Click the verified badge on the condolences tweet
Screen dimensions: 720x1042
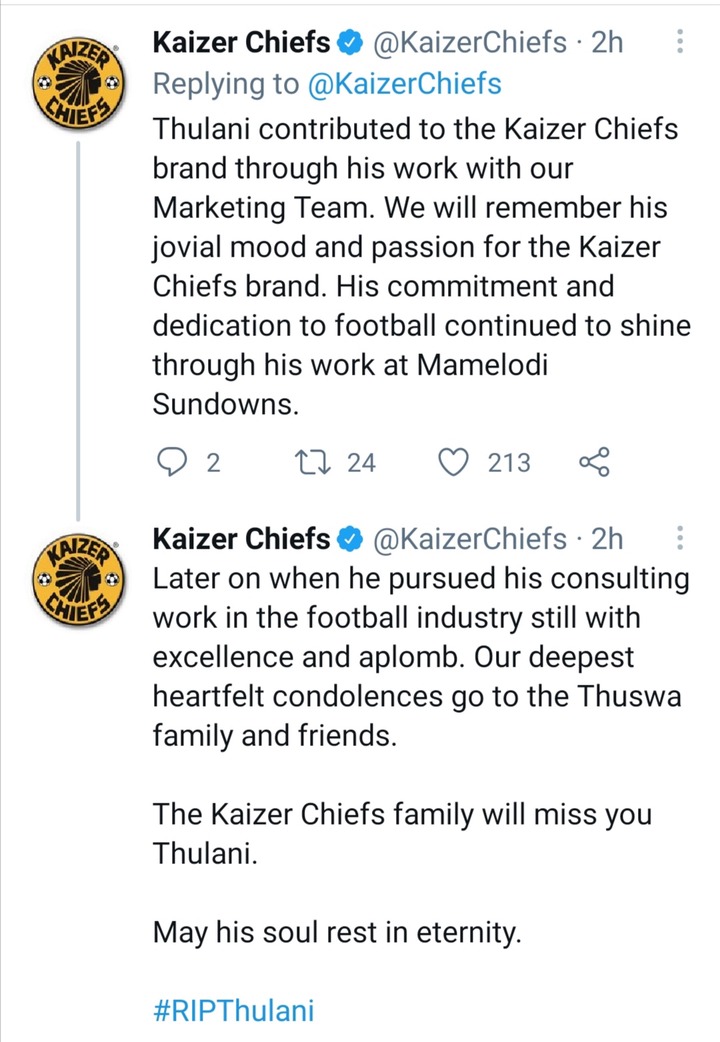[x=349, y=540]
